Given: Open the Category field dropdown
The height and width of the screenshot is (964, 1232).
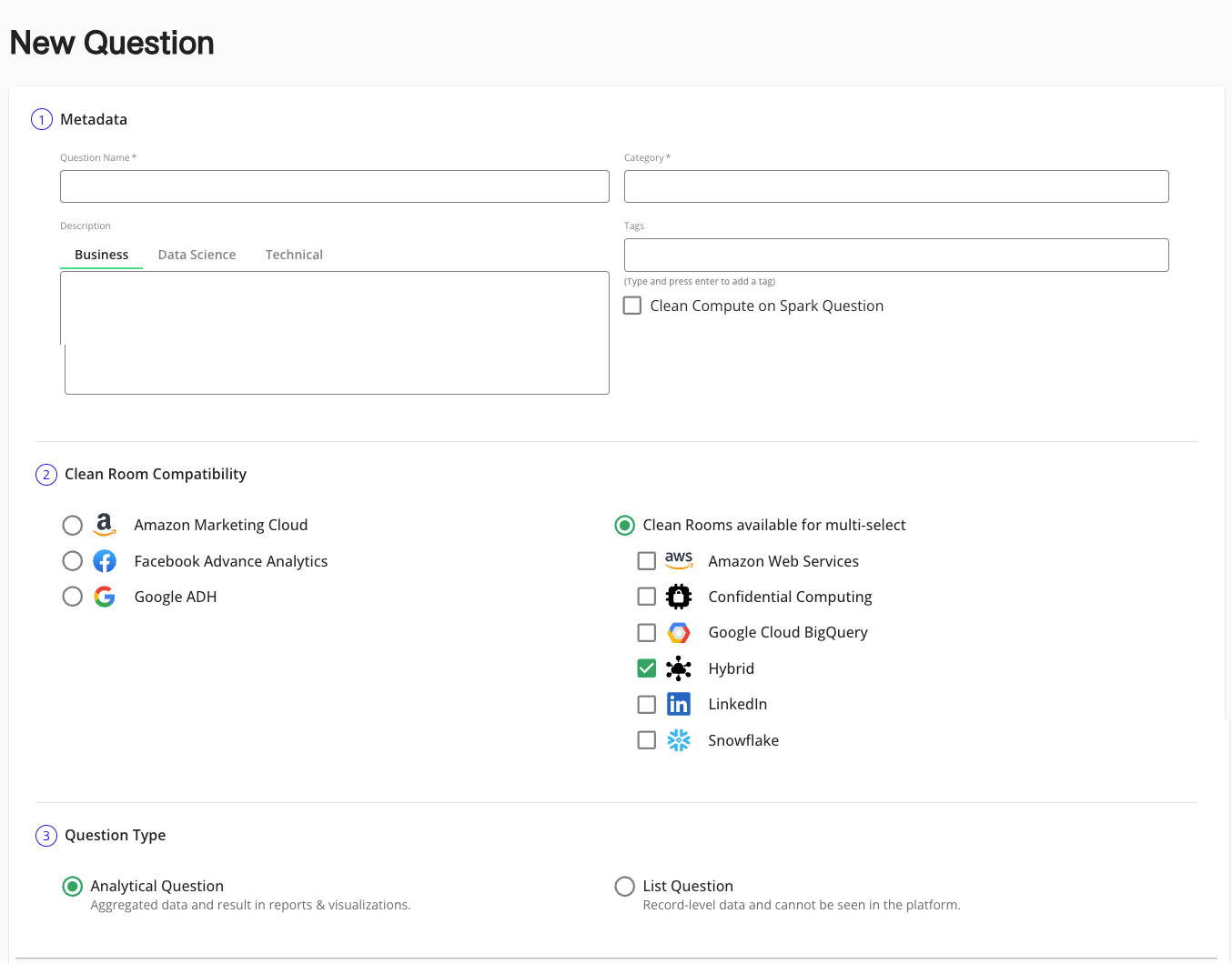Looking at the screenshot, I should (x=895, y=186).
